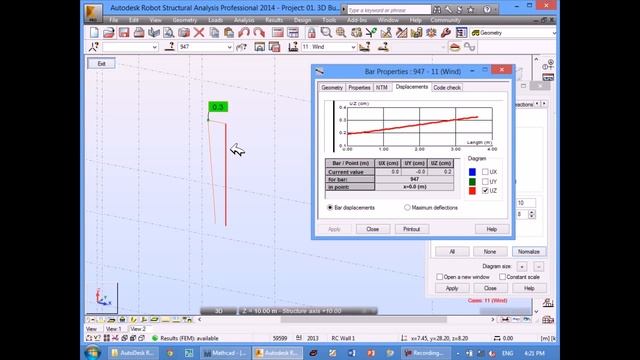Decrease Diagram size with minus button
This screenshot has height=360, width=640.
538,267
